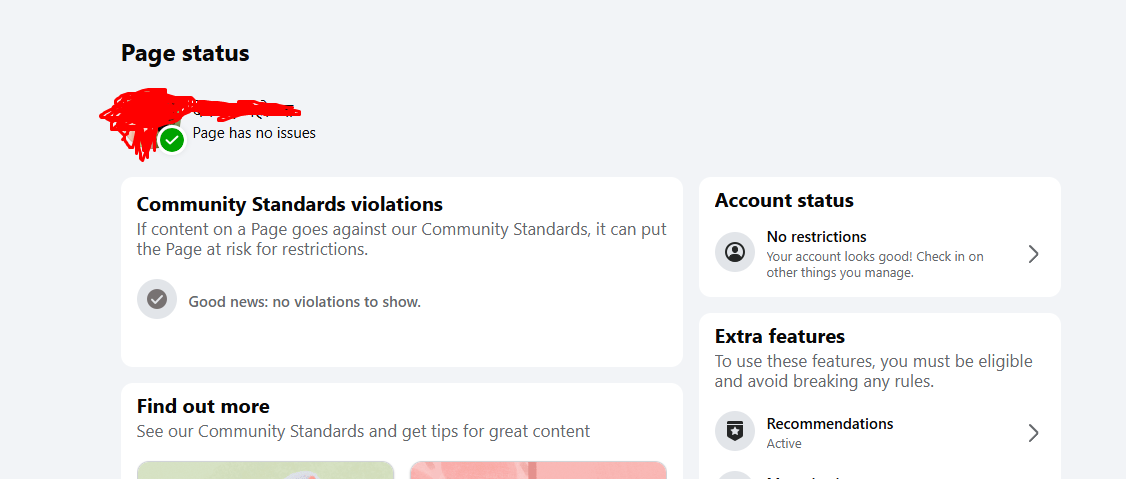Click the Recommendations shield star icon
This screenshot has width=1126, height=479.
(x=735, y=432)
